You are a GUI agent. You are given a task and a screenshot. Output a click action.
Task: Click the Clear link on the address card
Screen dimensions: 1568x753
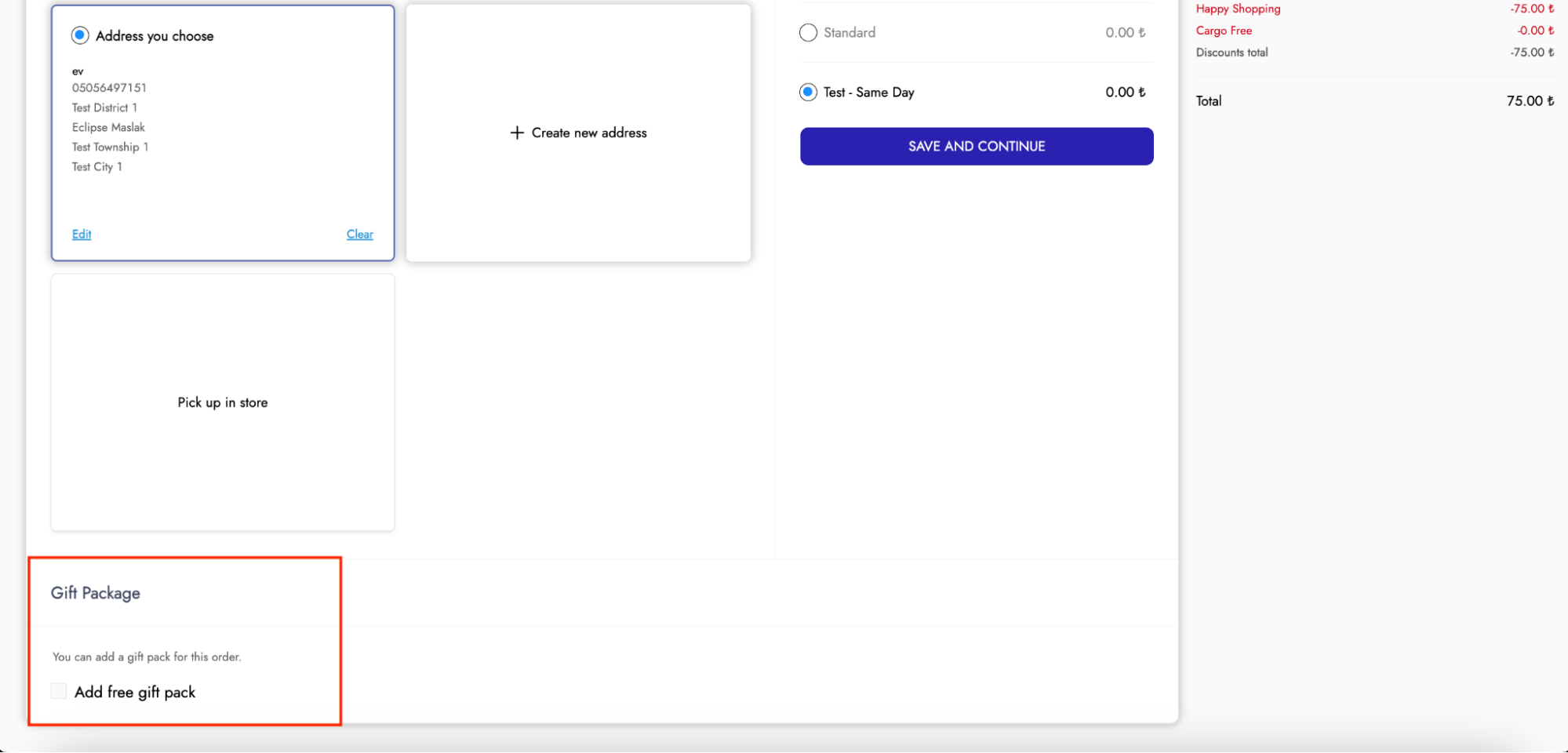[360, 235]
